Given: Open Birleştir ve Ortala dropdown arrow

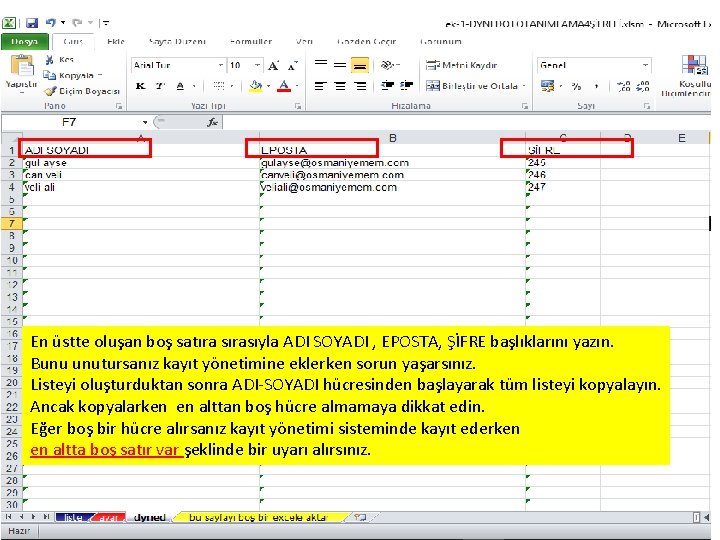Looking at the screenshot, I should [524, 86].
